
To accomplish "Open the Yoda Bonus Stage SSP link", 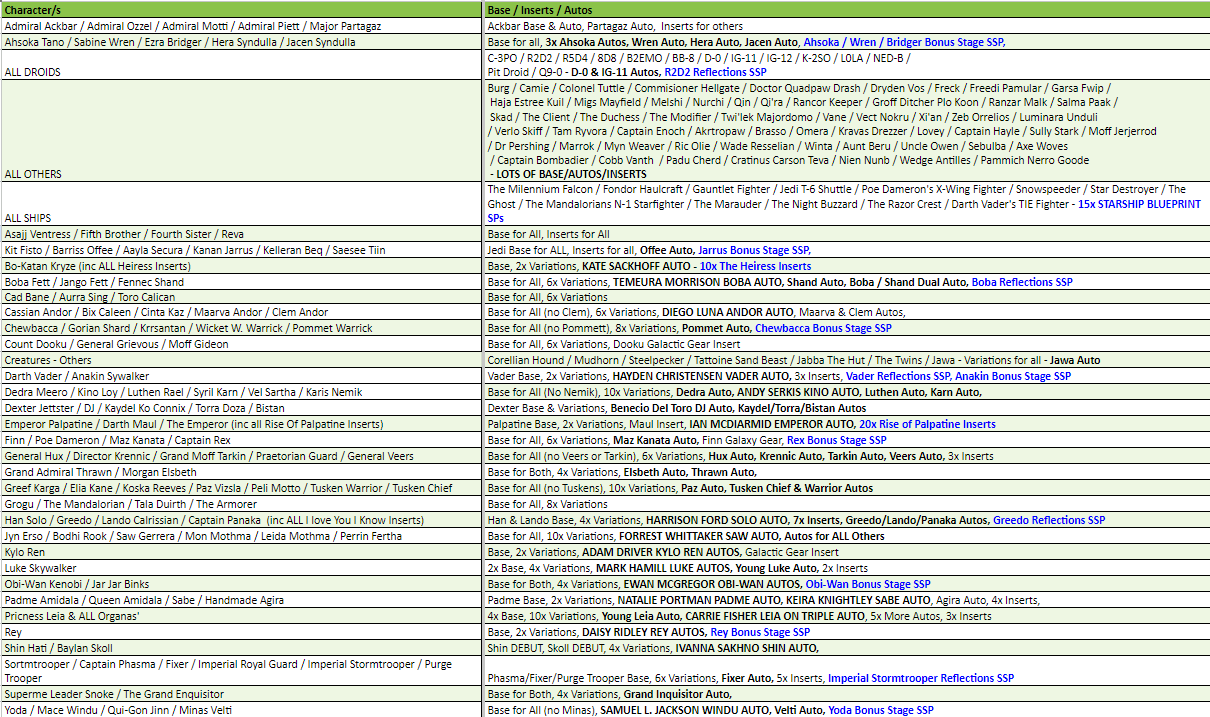I will [x=881, y=710].
